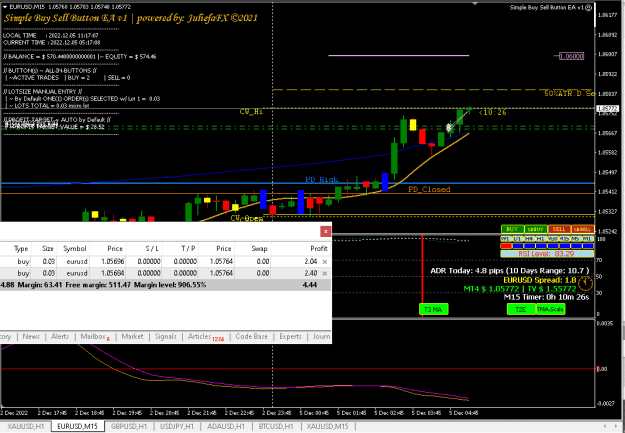The height and width of the screenshot is (433, 625).
Task: Click the clSELL close-sell button
Action: coord(582,229)
